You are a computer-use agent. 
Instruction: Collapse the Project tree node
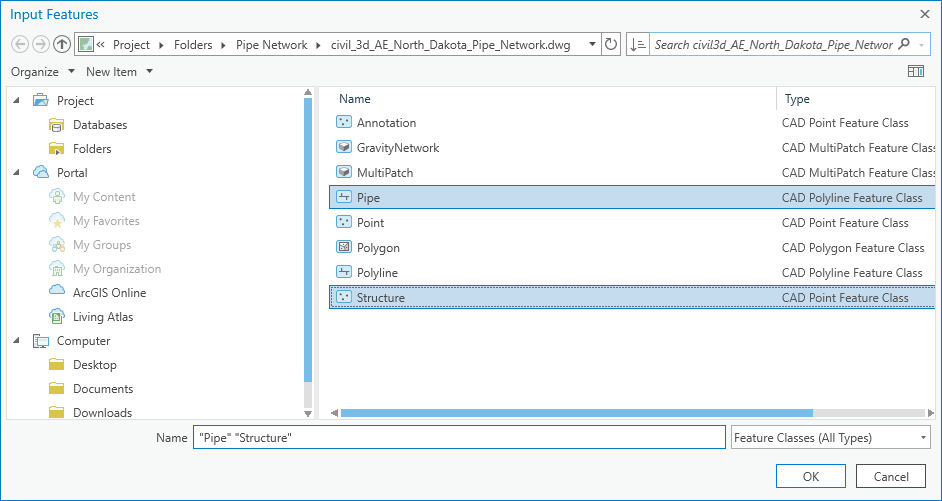click(17, 101)
